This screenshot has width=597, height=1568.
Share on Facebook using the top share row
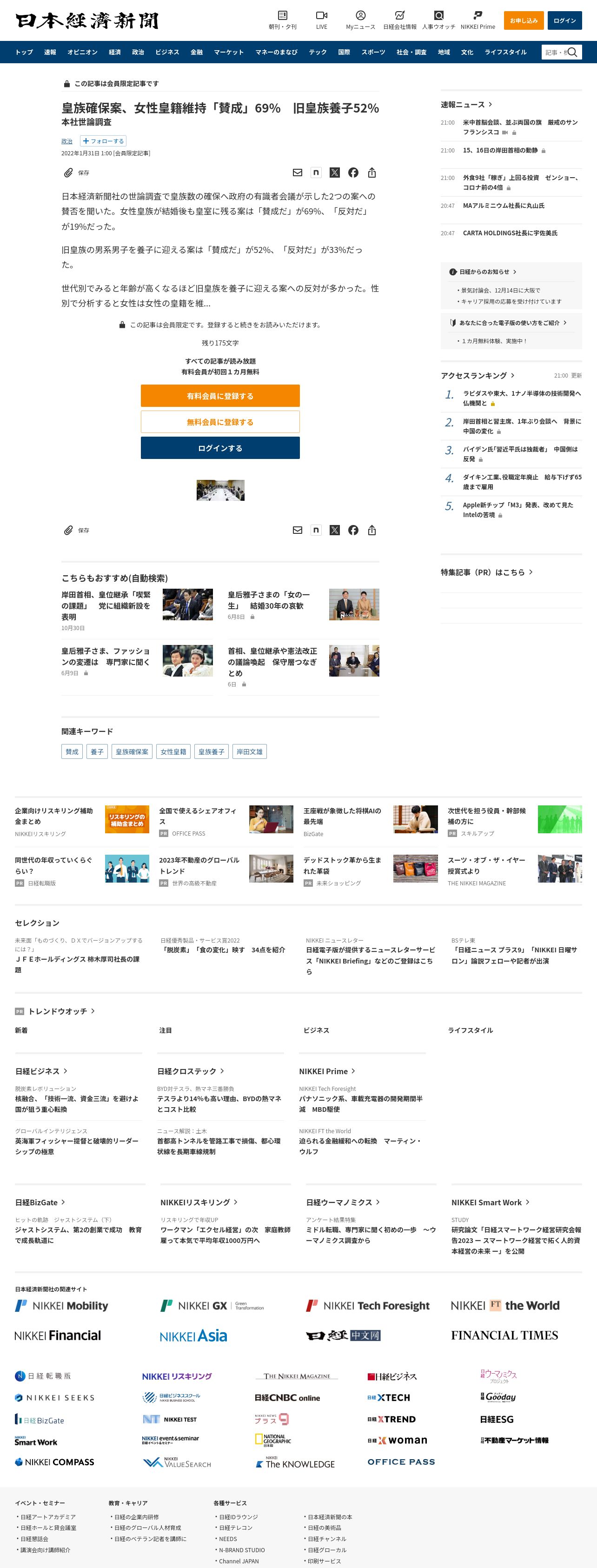point(353,173)
